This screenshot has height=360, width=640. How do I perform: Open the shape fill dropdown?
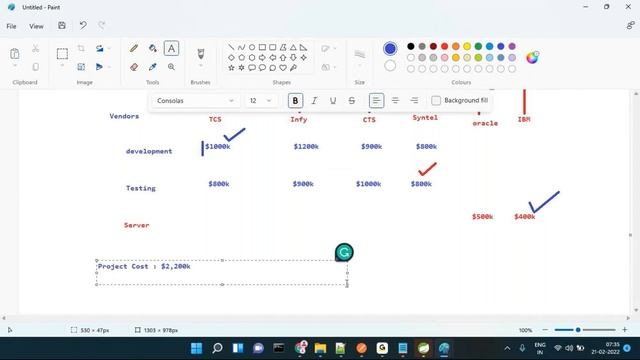[329, 67]
